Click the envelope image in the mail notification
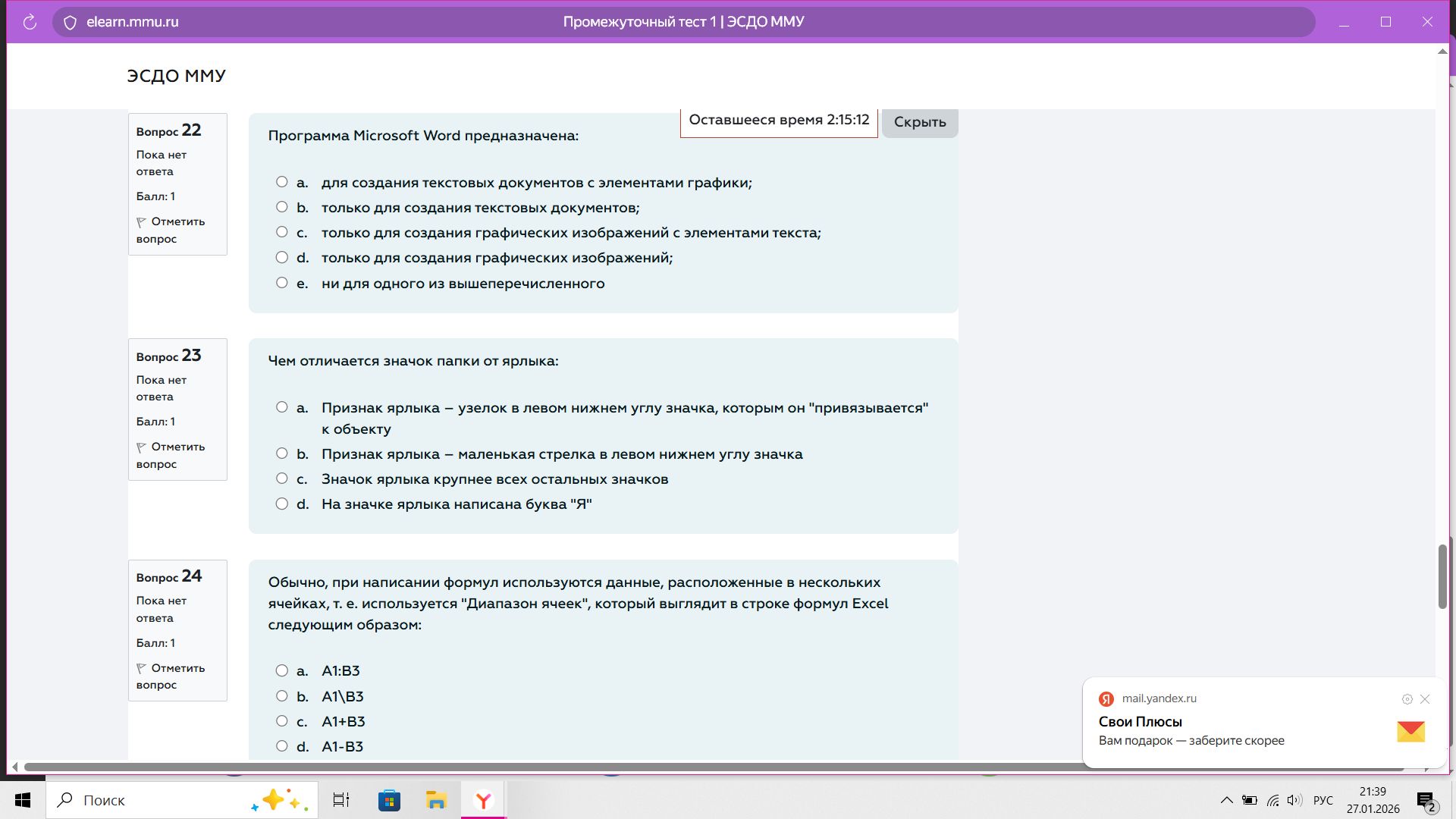Screen dimensions: 1456x819 coord(1410,731)
